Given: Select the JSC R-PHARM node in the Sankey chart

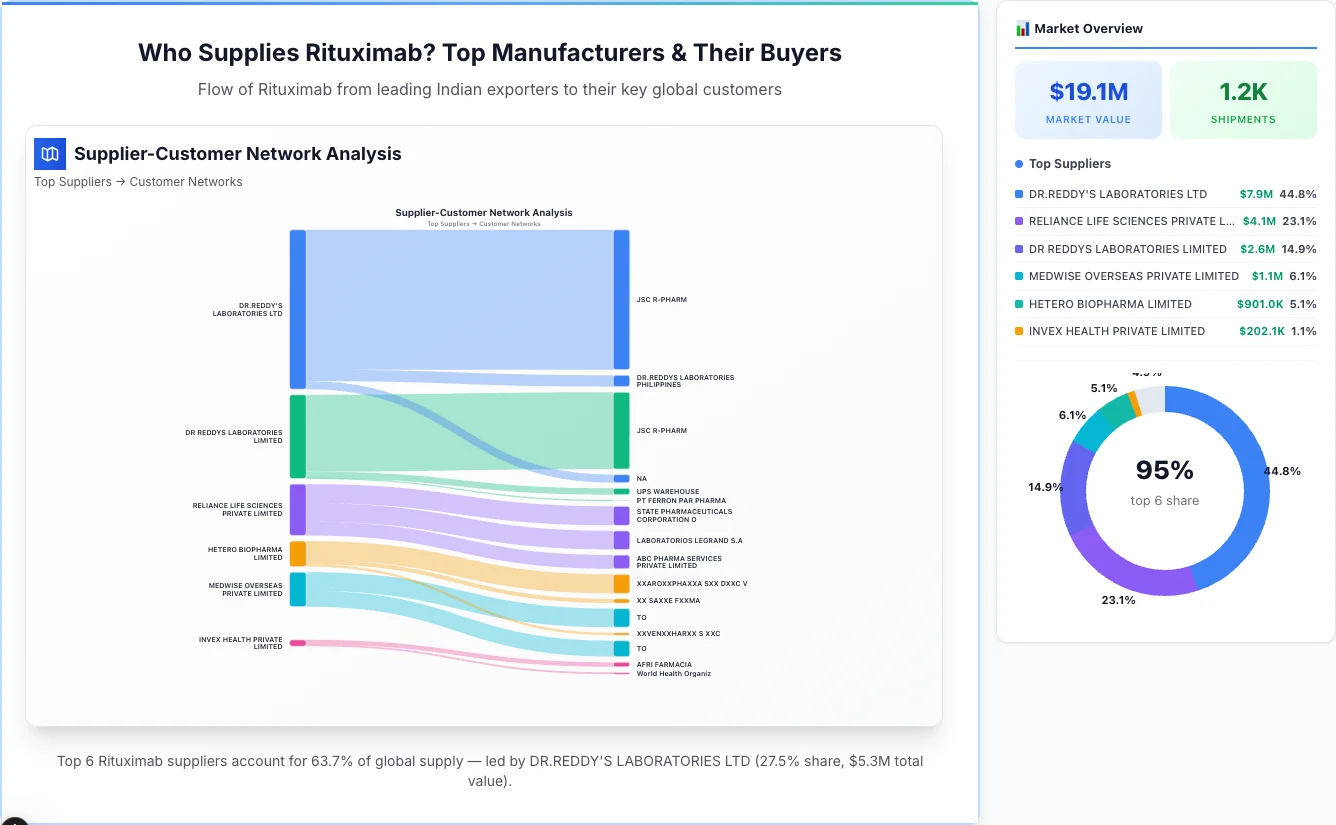Looking at the screenshot, I should 620,299.
